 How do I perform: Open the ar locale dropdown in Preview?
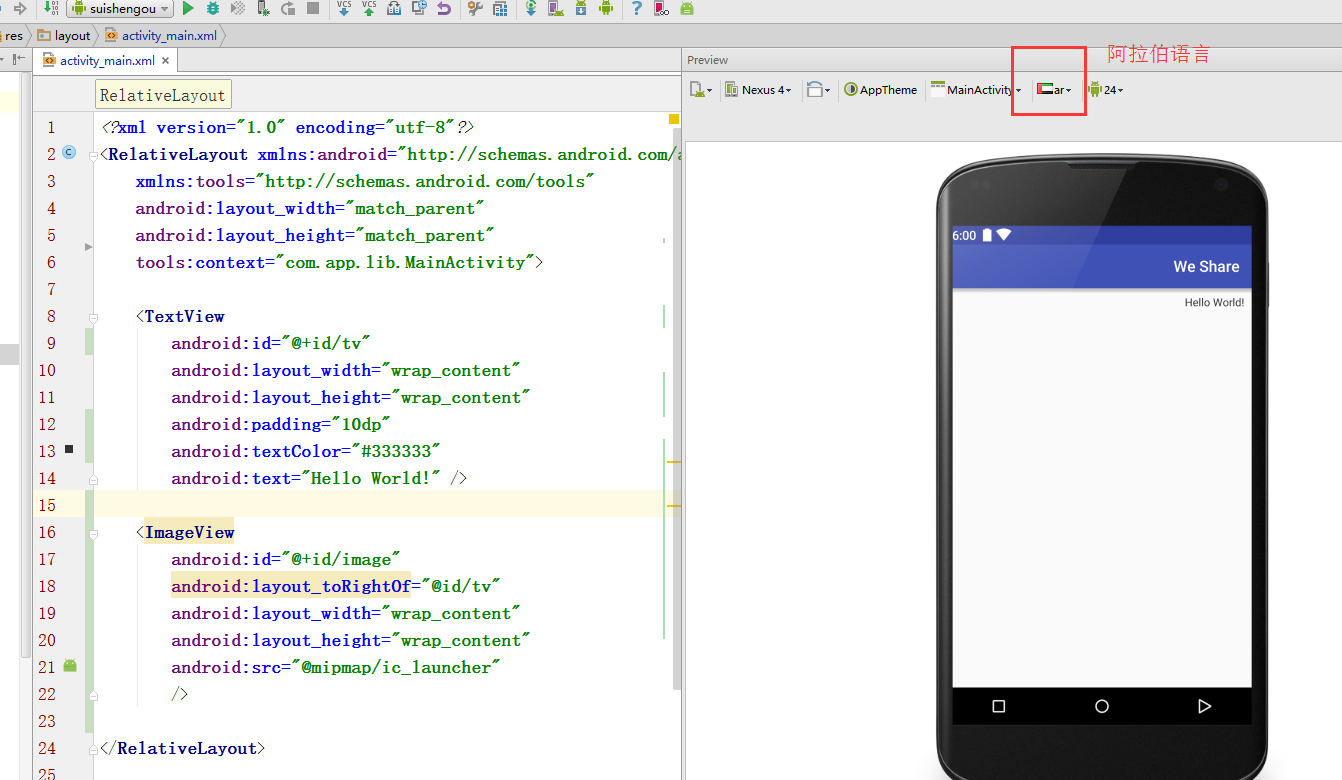point(1055,90)
